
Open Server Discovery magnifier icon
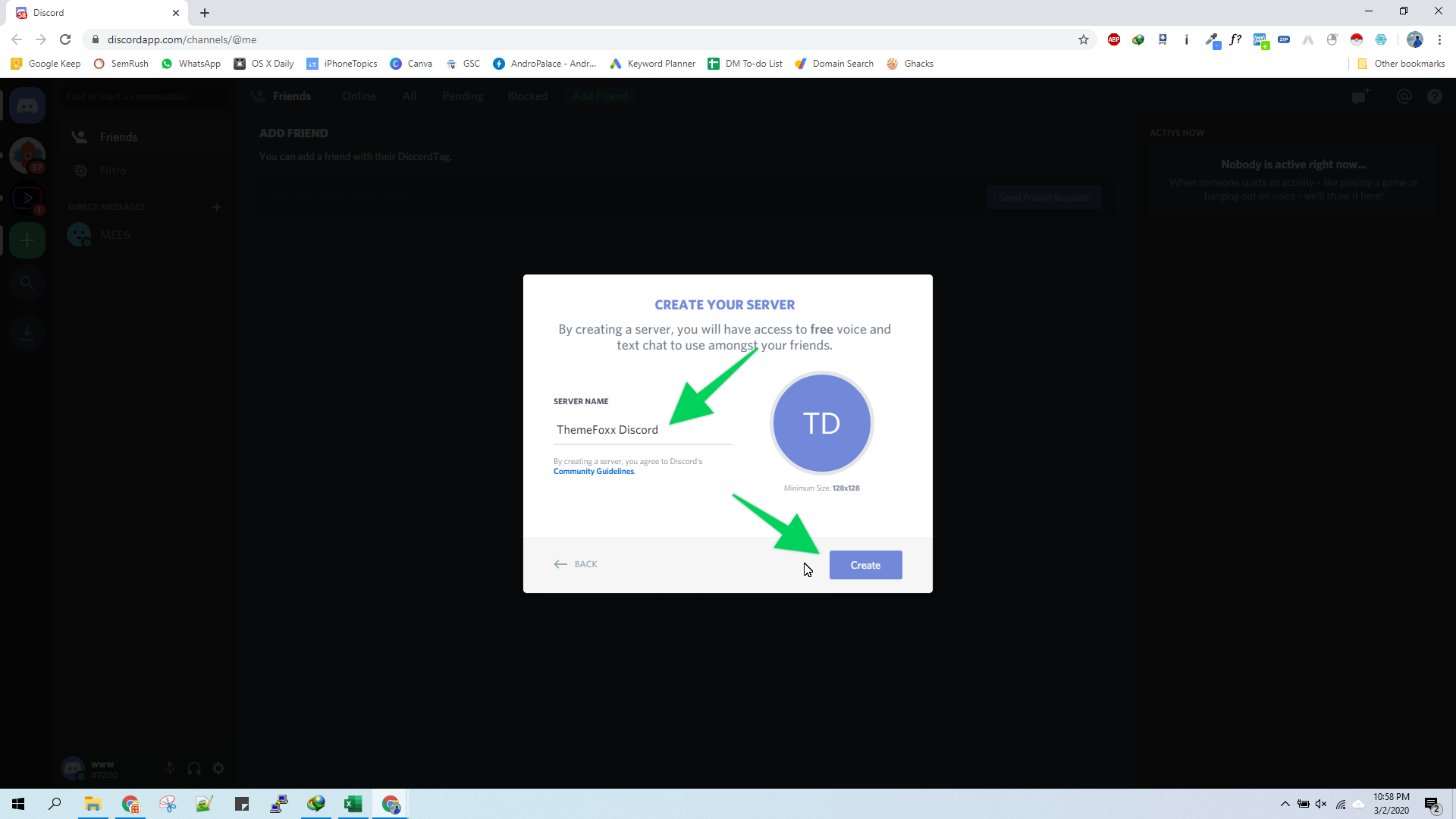click(x=27, y=283)
